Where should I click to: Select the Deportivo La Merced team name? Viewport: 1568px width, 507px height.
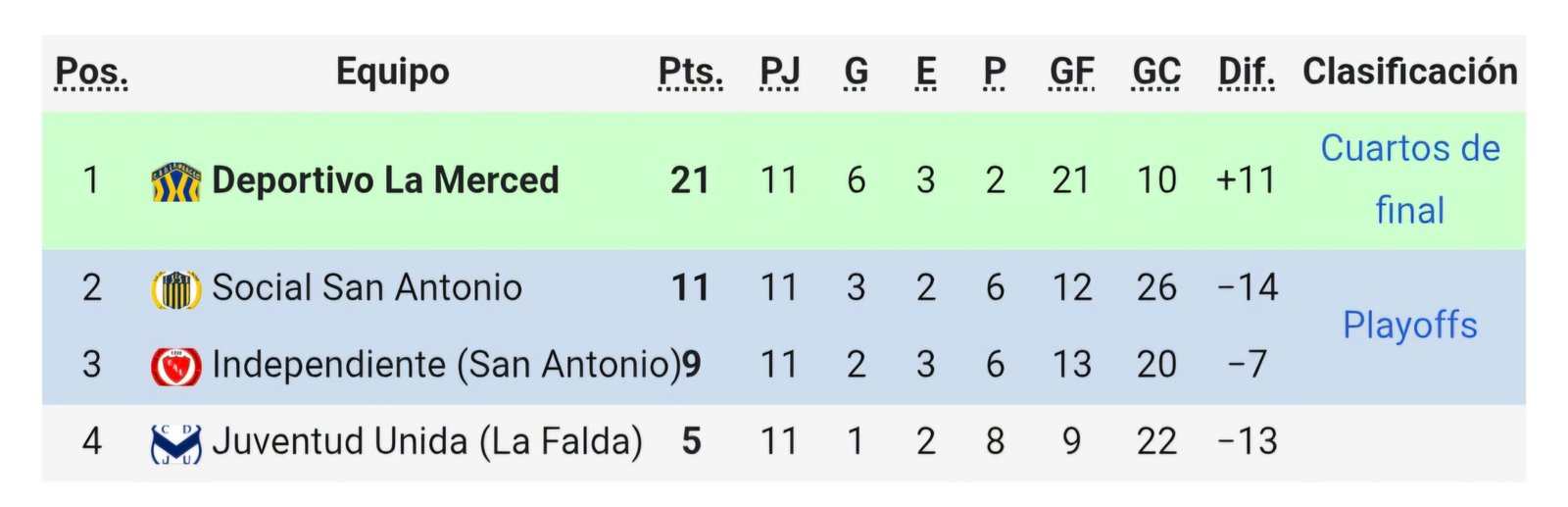(x=385, y=180)
